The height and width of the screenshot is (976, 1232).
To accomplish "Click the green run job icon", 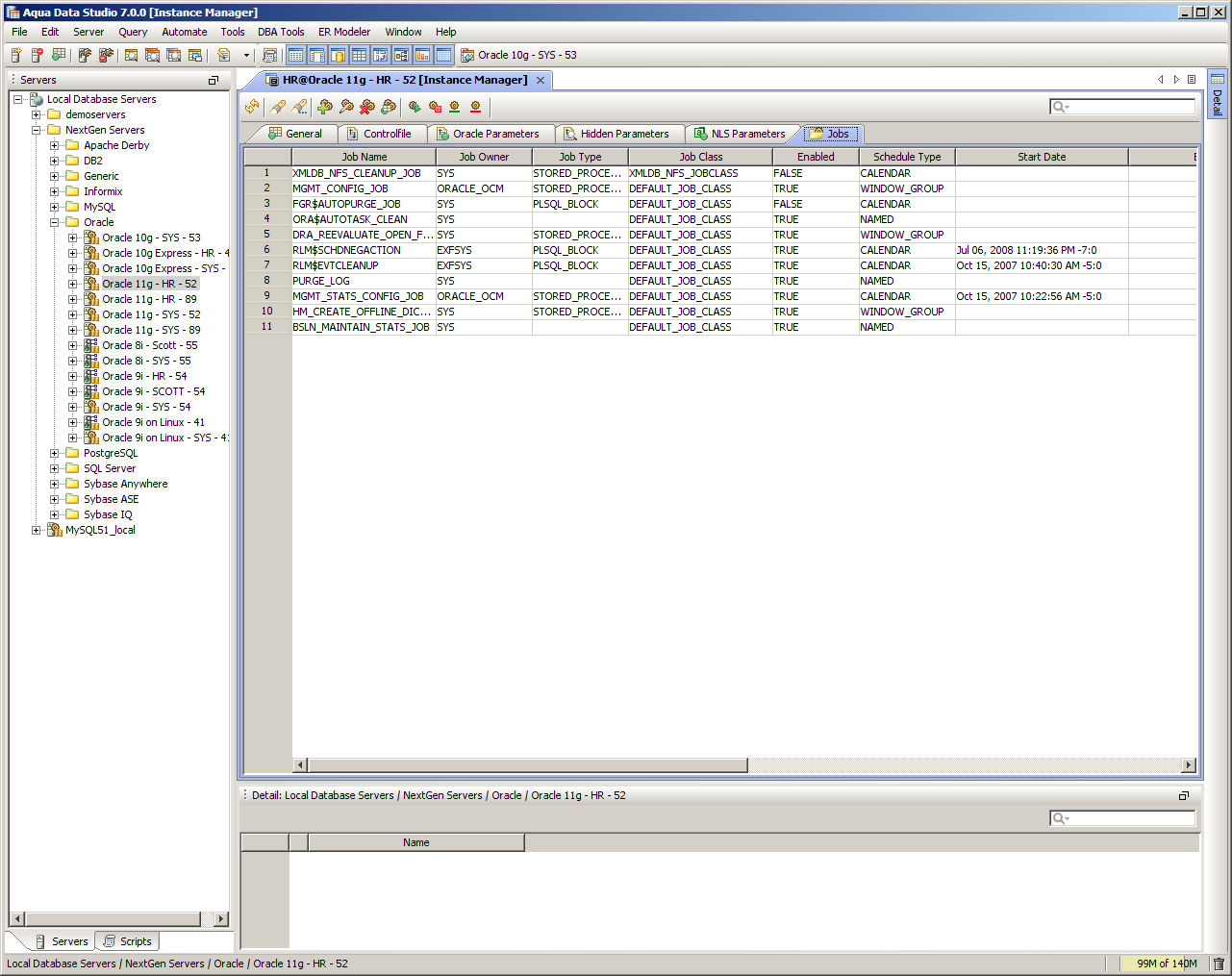I will pyautogui.click(x=415, y=107).
